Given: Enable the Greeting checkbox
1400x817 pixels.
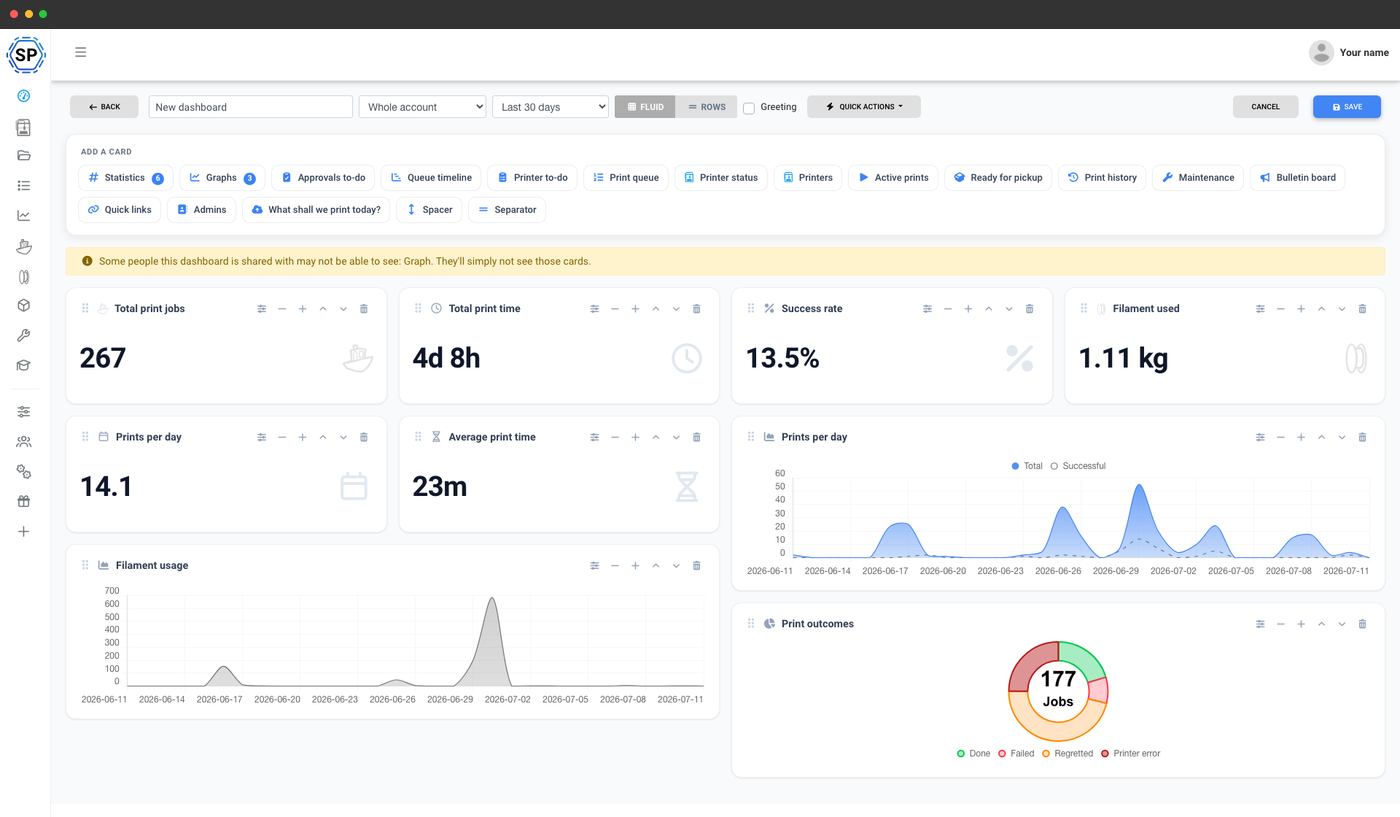Looking at the screenshot, I should click(x=749, y=108).
